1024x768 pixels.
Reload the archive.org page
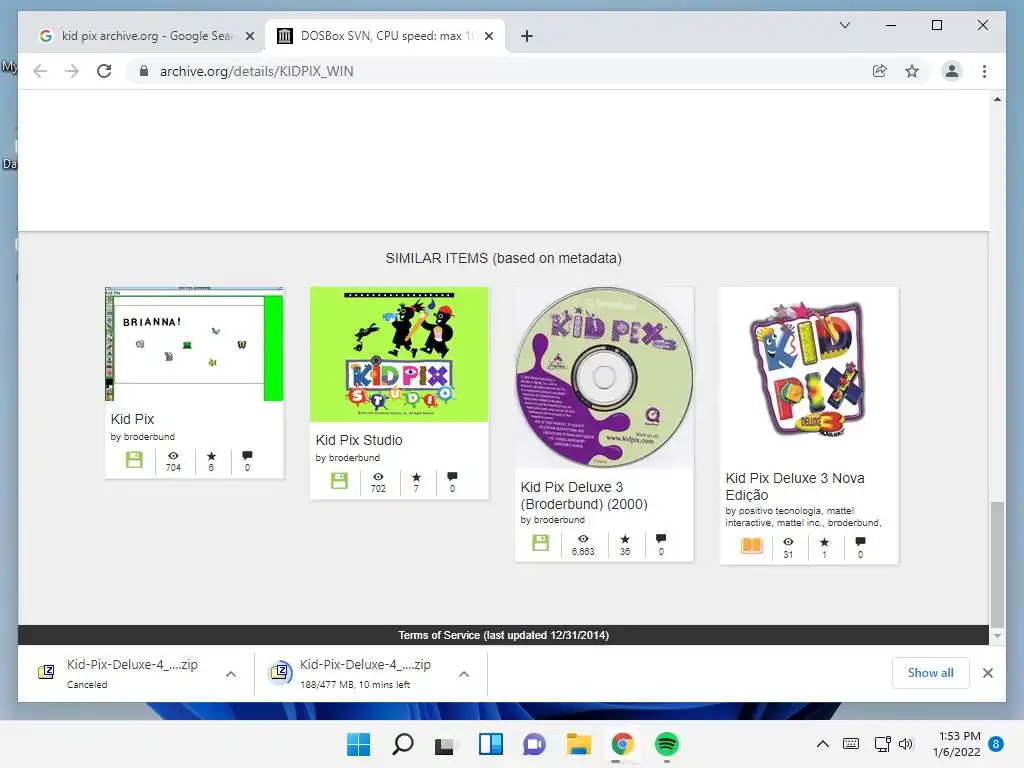104,71
